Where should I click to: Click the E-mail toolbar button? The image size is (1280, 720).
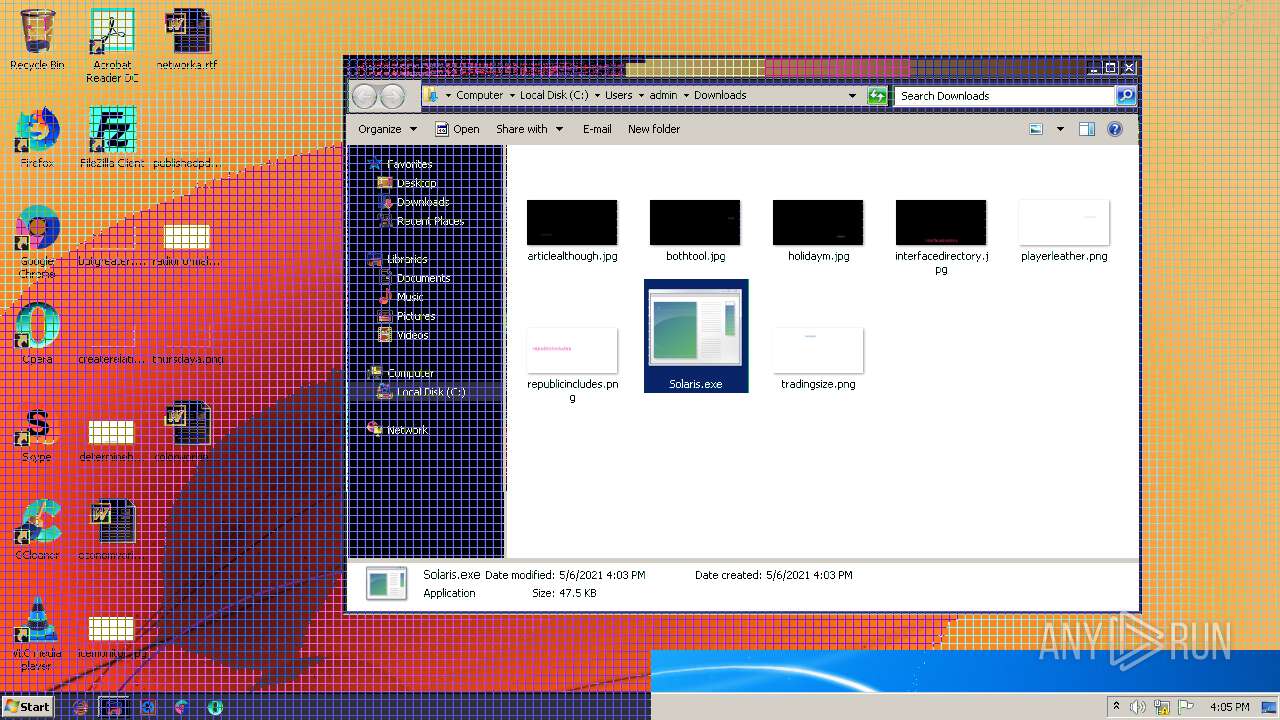tap(597, 129)
